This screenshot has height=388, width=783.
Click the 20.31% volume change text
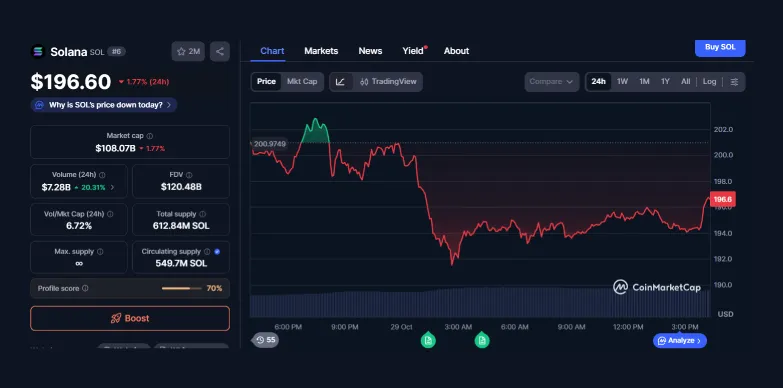click(x=93, y=187)
